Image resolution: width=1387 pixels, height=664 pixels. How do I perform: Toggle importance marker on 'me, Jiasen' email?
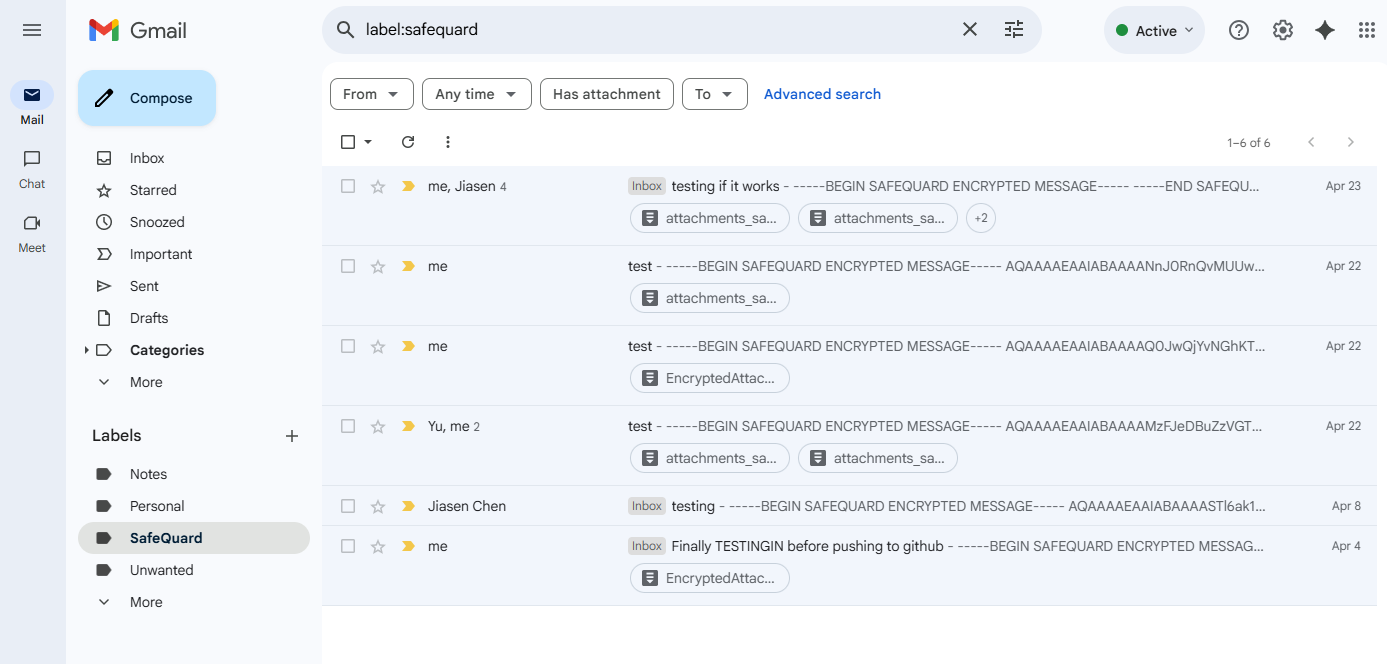click(408, 186)
